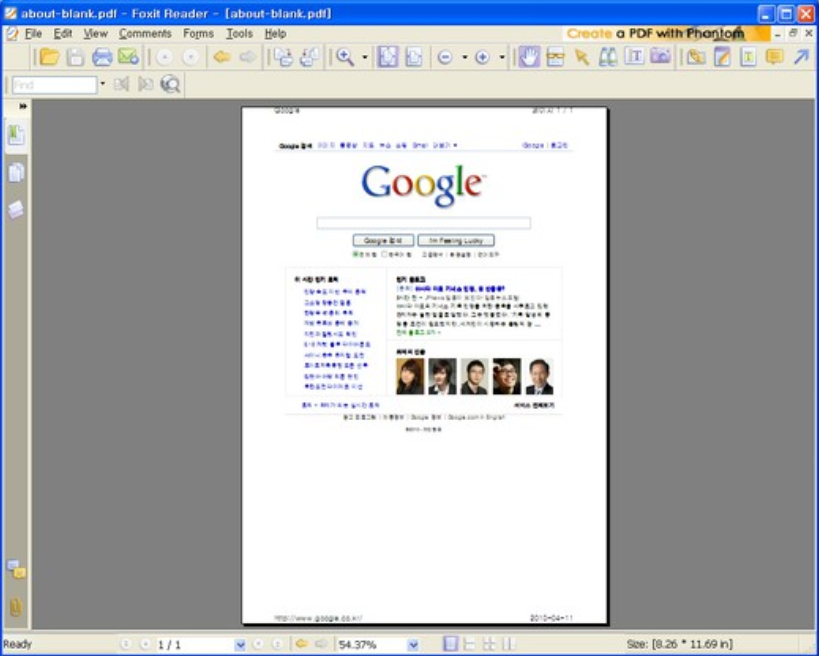Viewport: 819px width, 656px height.
Task: Email the document with the envelope icon
Action: pos(128,56)
